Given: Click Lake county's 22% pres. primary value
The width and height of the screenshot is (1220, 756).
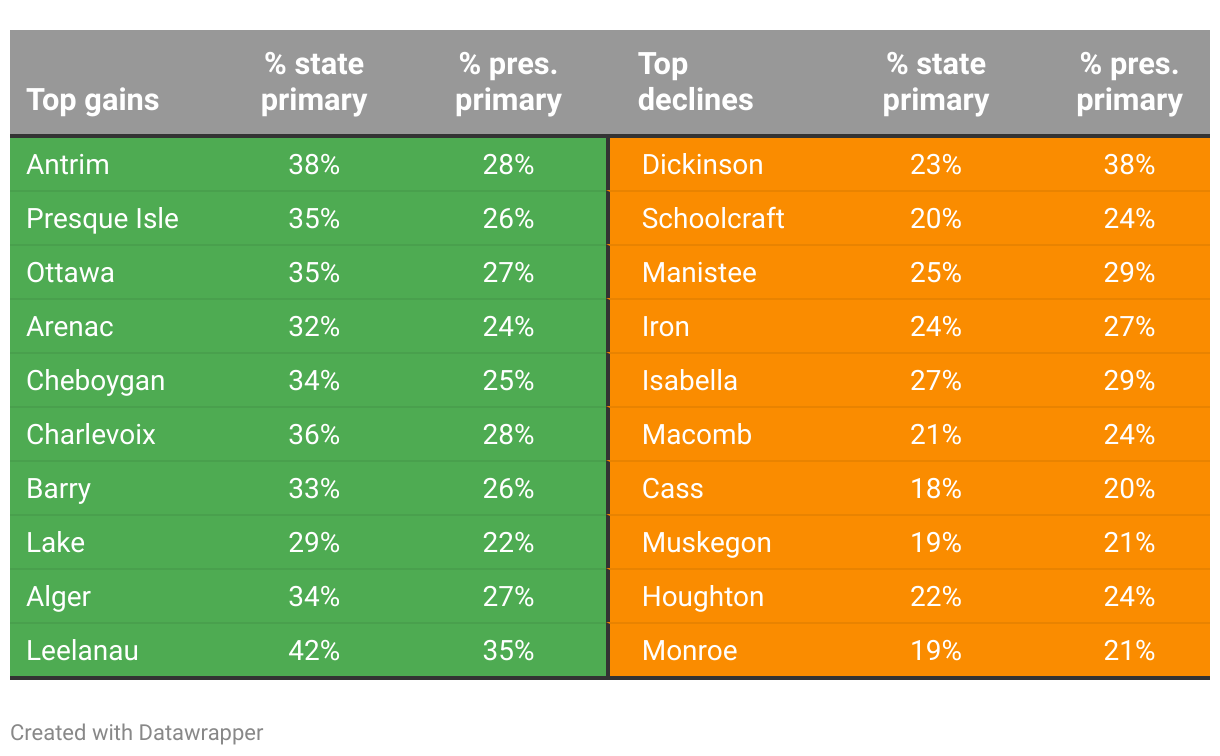Looking at the screenshot, I should click(x=508, y=543).
